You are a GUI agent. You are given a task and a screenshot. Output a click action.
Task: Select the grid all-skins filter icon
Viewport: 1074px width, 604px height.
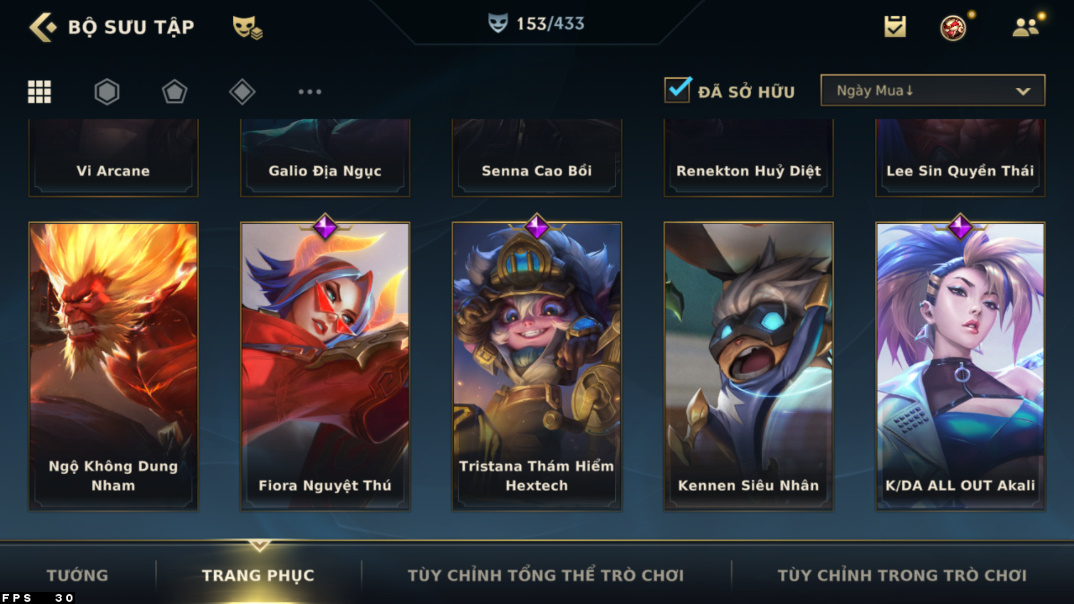coord(39,91)
